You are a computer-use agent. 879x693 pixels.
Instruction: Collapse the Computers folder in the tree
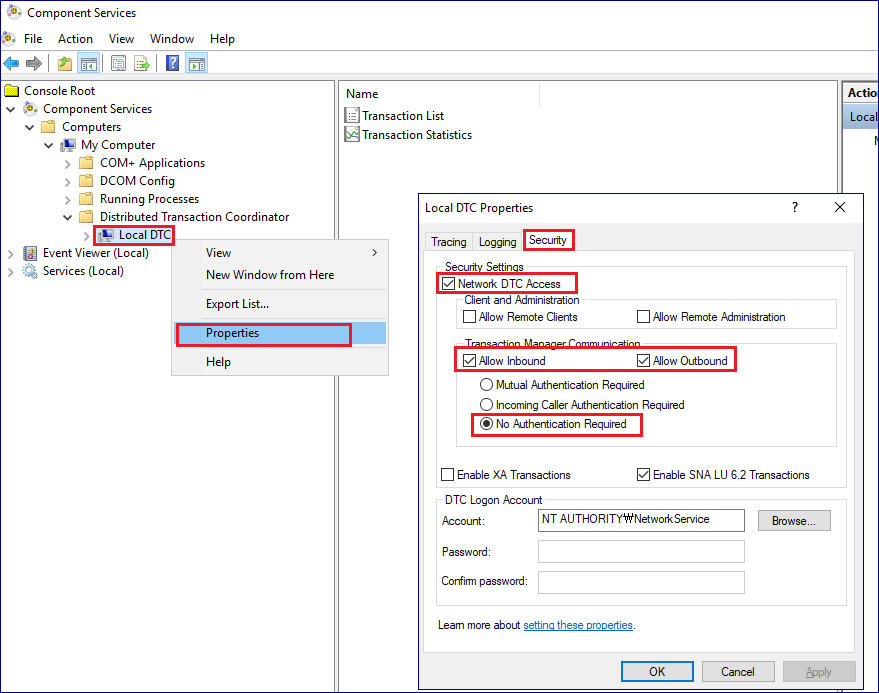[x=29, y=127]
